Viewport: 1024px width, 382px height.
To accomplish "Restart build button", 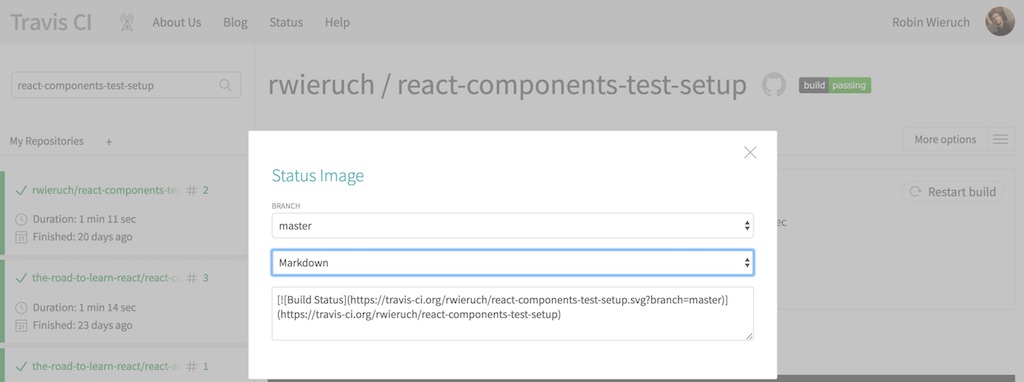I will (x=953, y=191).
